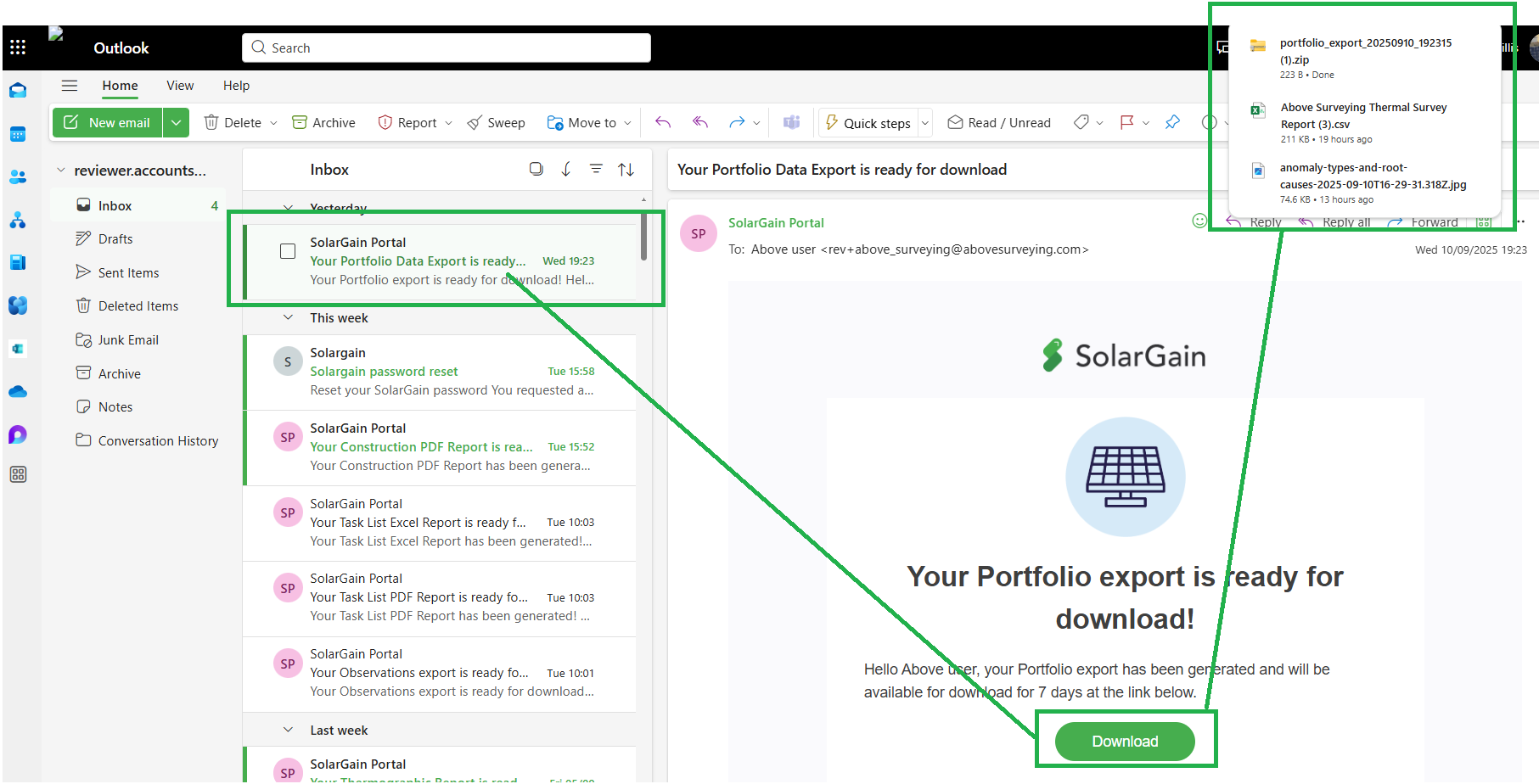Click the Archive button in the ribbon

(323, 123)
